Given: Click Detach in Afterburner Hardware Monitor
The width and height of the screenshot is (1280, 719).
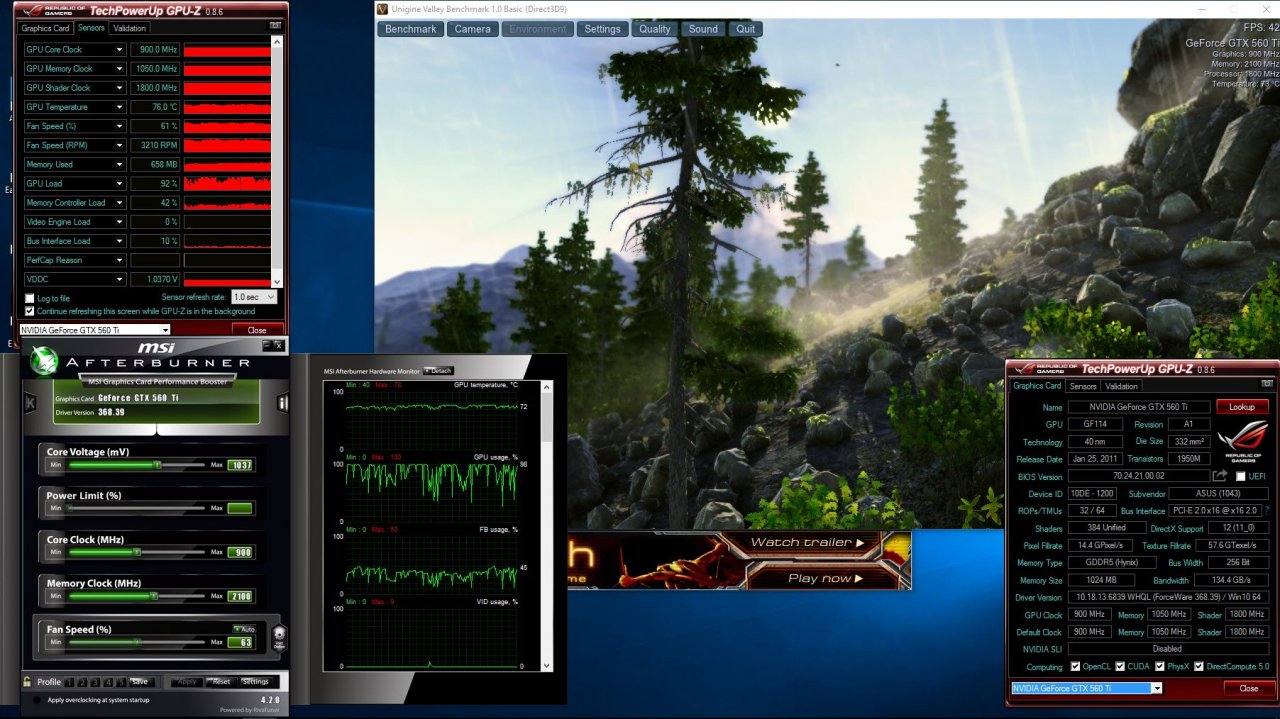Looking at the screenshot, I should click(x=438, y=371).
